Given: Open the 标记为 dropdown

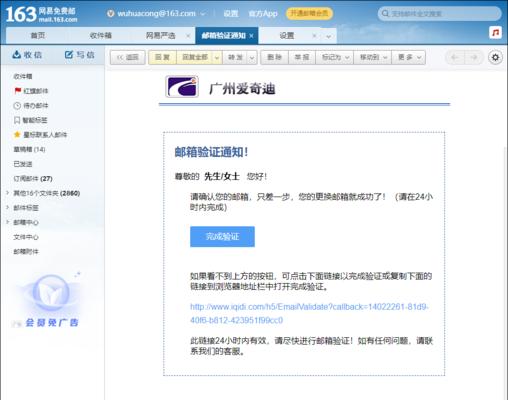Looking at the screenshot, I should coord(335,57).
